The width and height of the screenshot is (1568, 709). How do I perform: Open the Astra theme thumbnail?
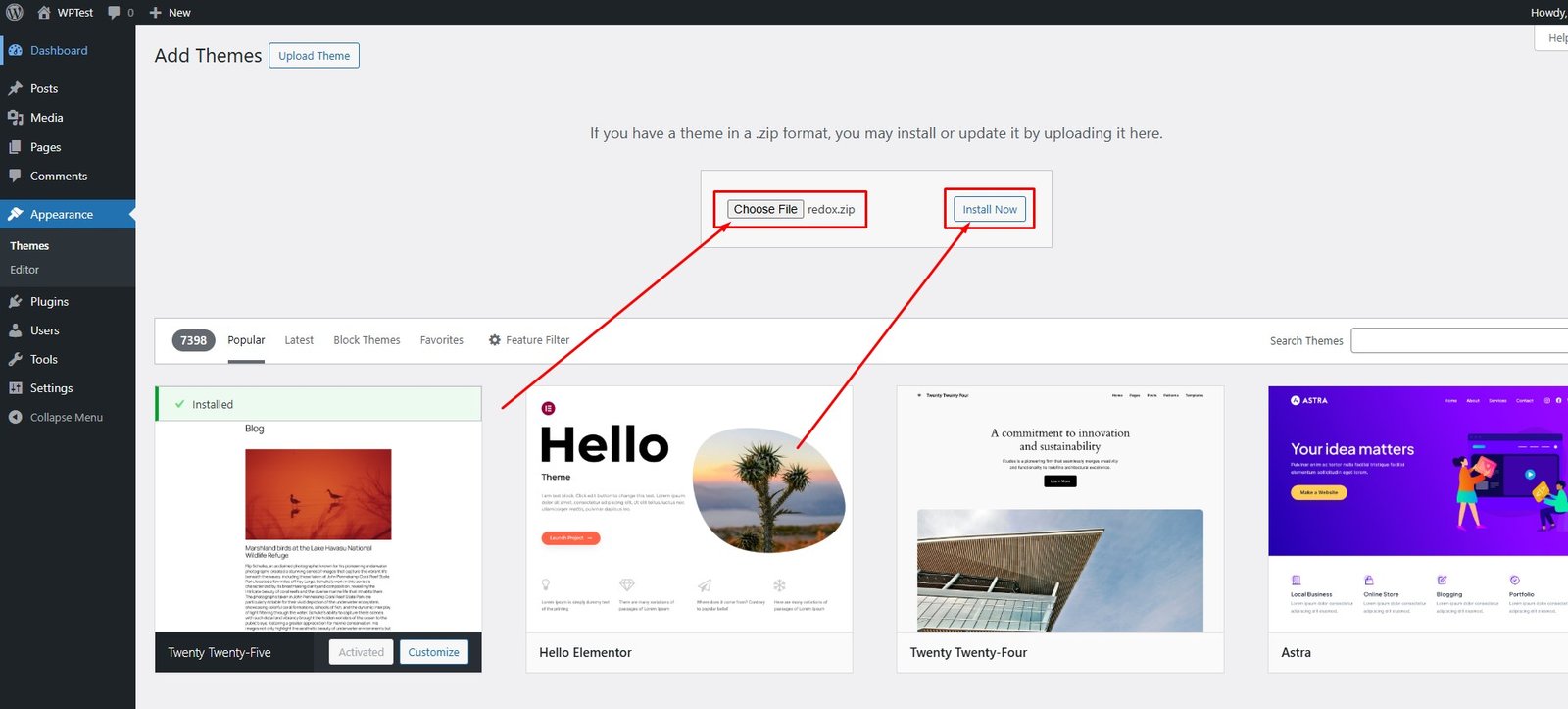pyautogui.click(x=1418, y=509)
